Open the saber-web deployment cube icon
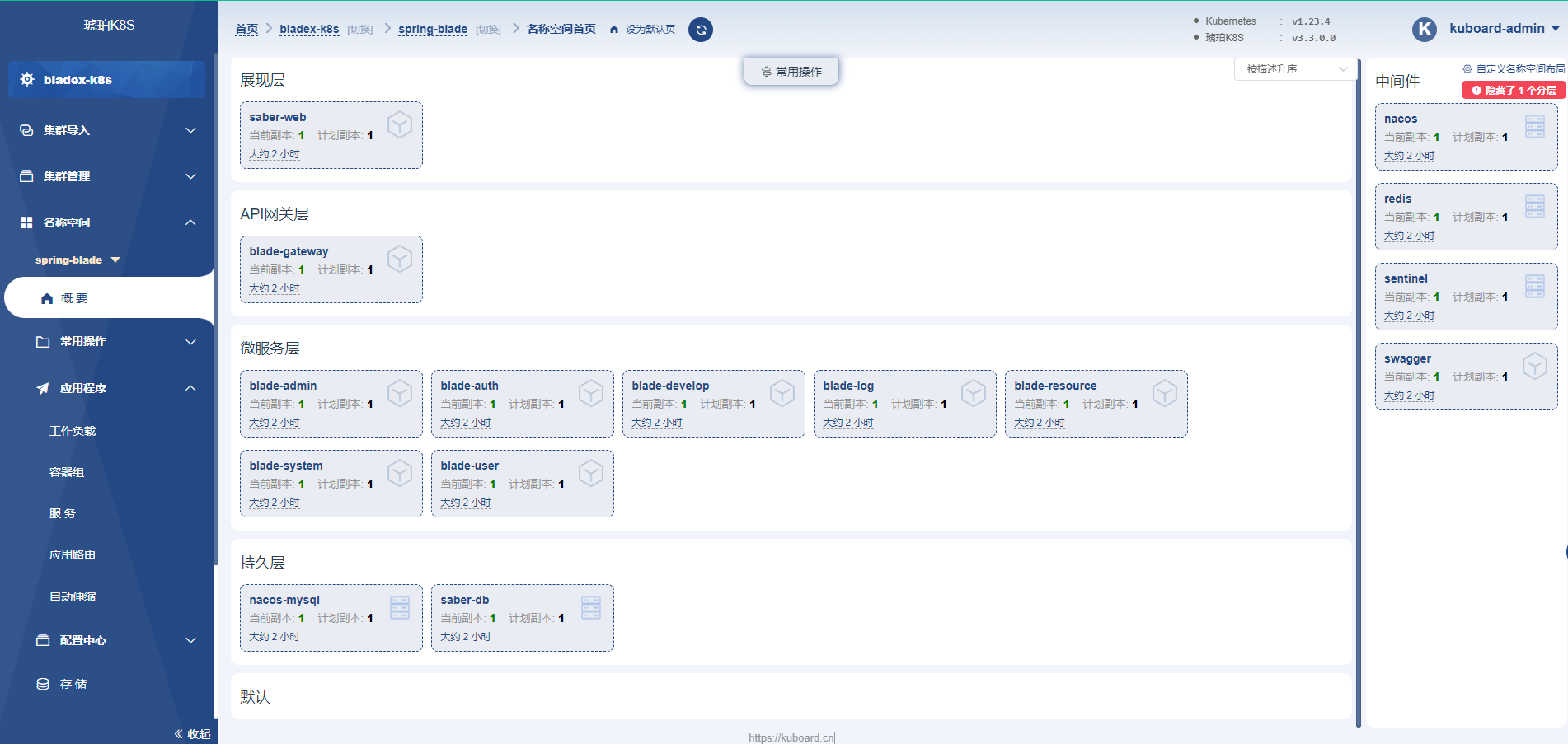Screen dimensions: 1568x744 pos(401,124)
